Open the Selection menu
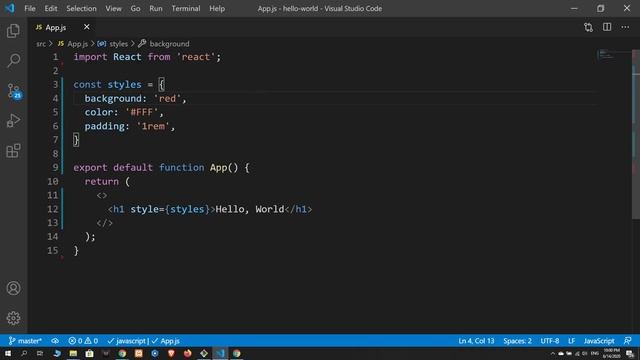640x360 pixels. point(81,9)
